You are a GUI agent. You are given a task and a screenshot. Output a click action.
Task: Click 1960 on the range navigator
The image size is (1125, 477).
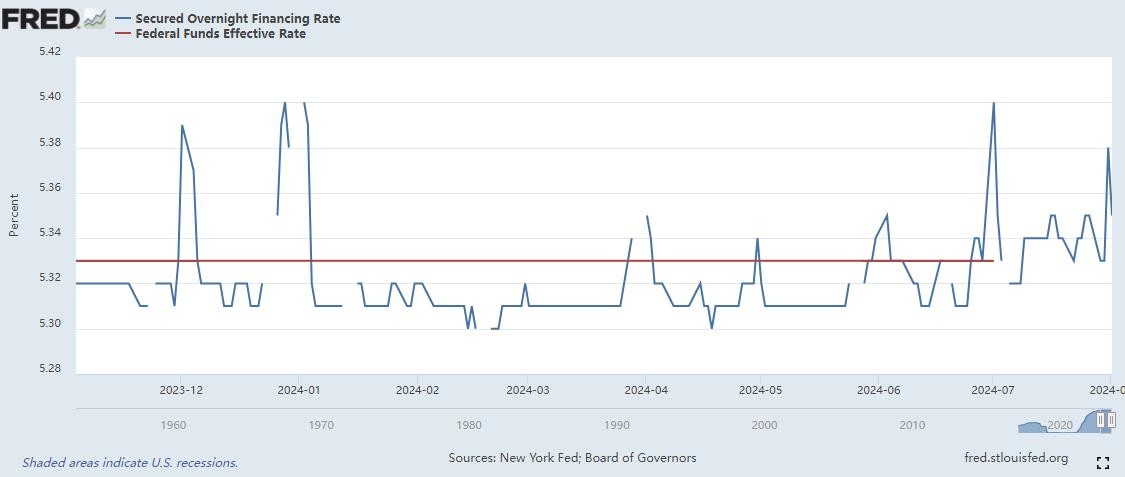[173, 425]
